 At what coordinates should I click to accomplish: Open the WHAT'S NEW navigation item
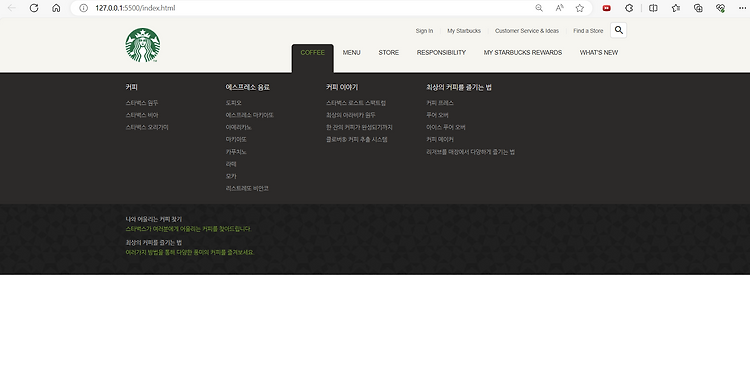(599, 53)
